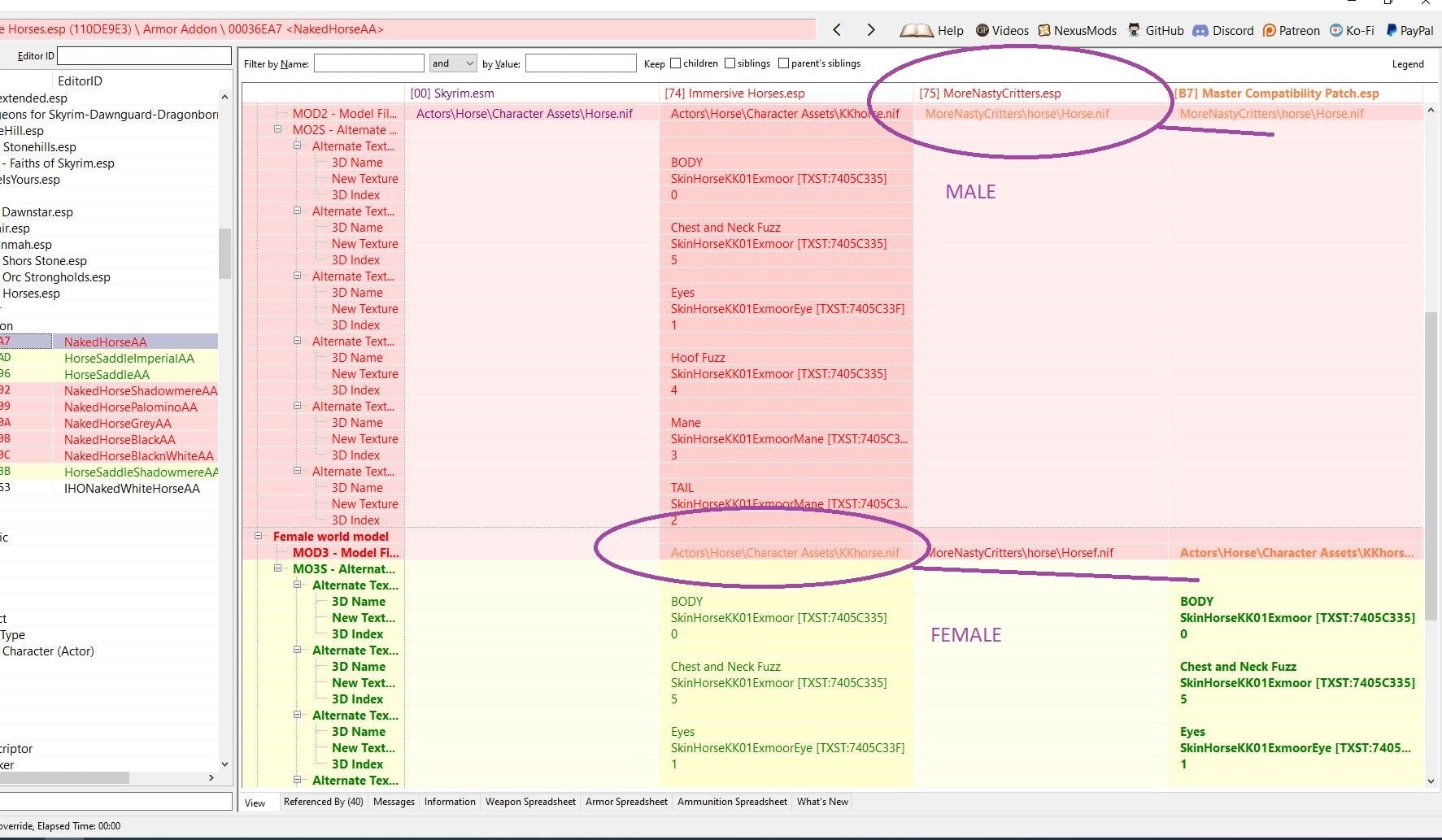The image size is (1442, 840).
Task: Select the NakedHorseShadowmereAA record
Action: click(141, 390)
